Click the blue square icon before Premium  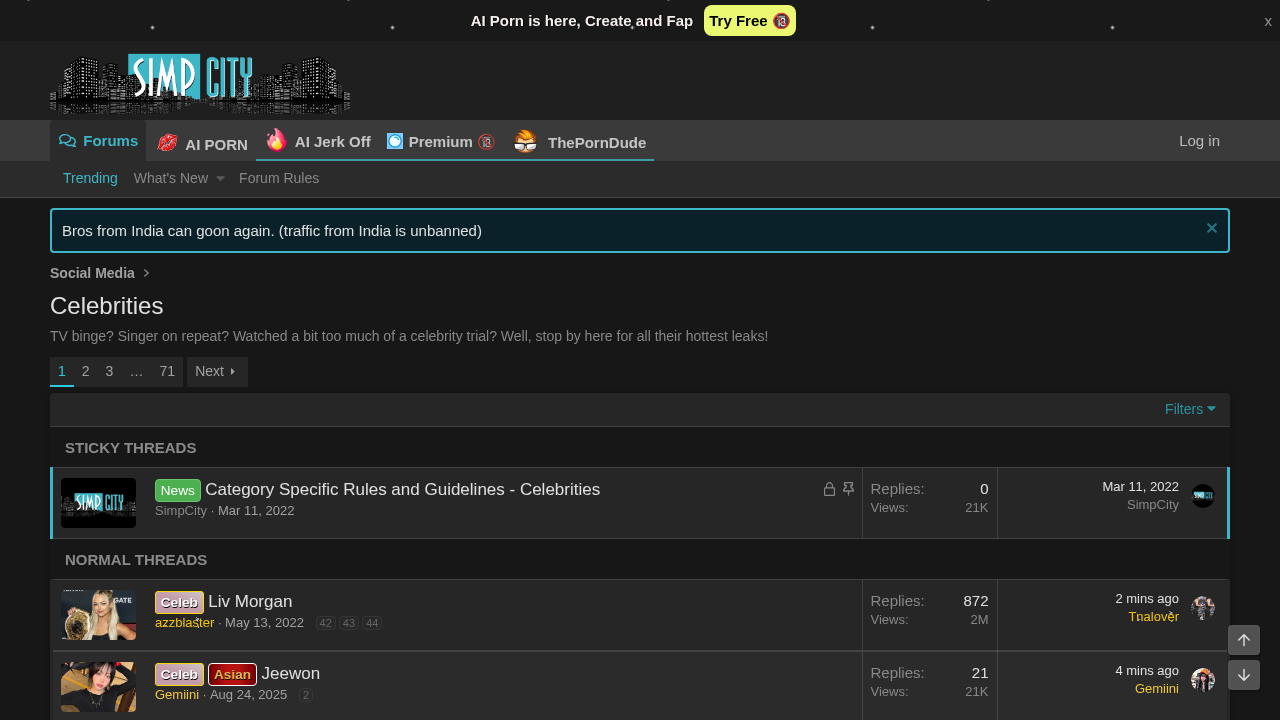point(395,141)
